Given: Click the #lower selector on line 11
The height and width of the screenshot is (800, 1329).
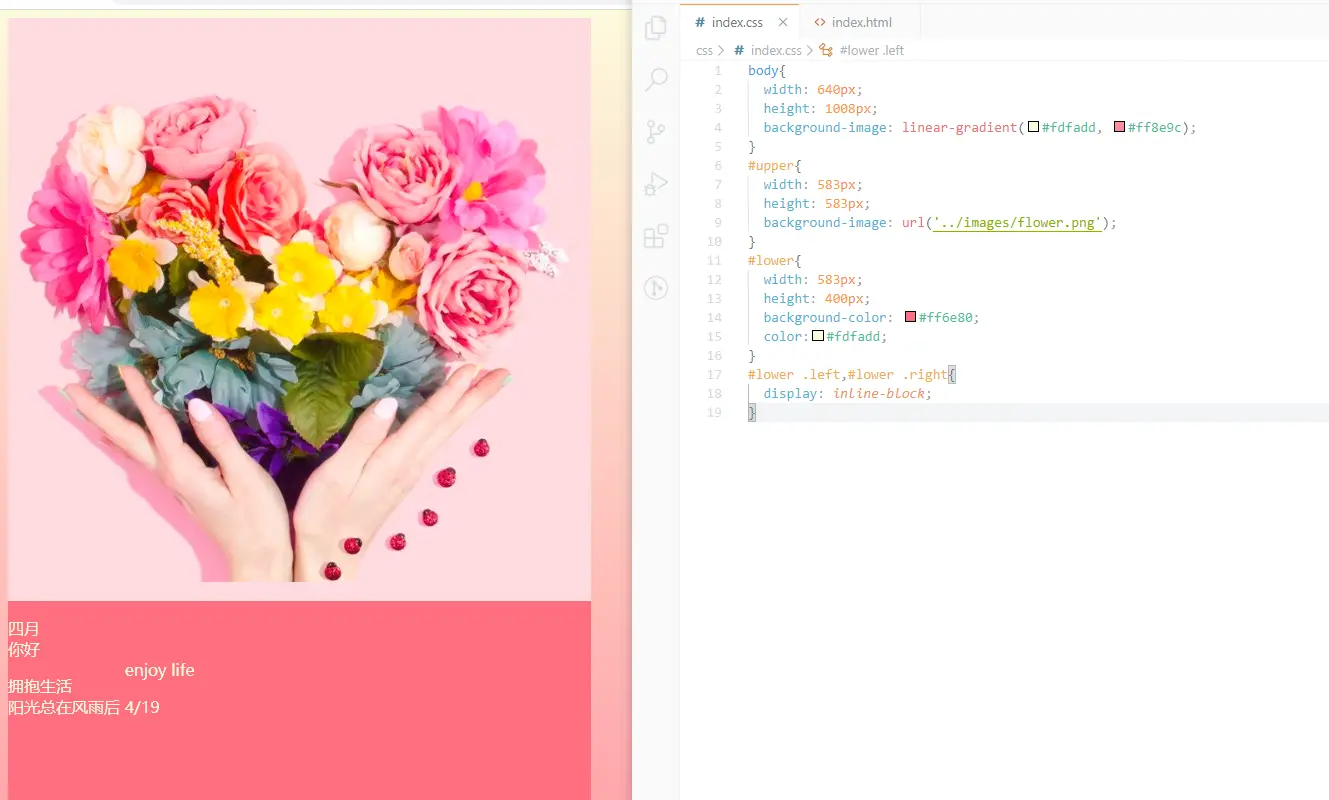Looking at the screenshot, I should click(771, 261).
